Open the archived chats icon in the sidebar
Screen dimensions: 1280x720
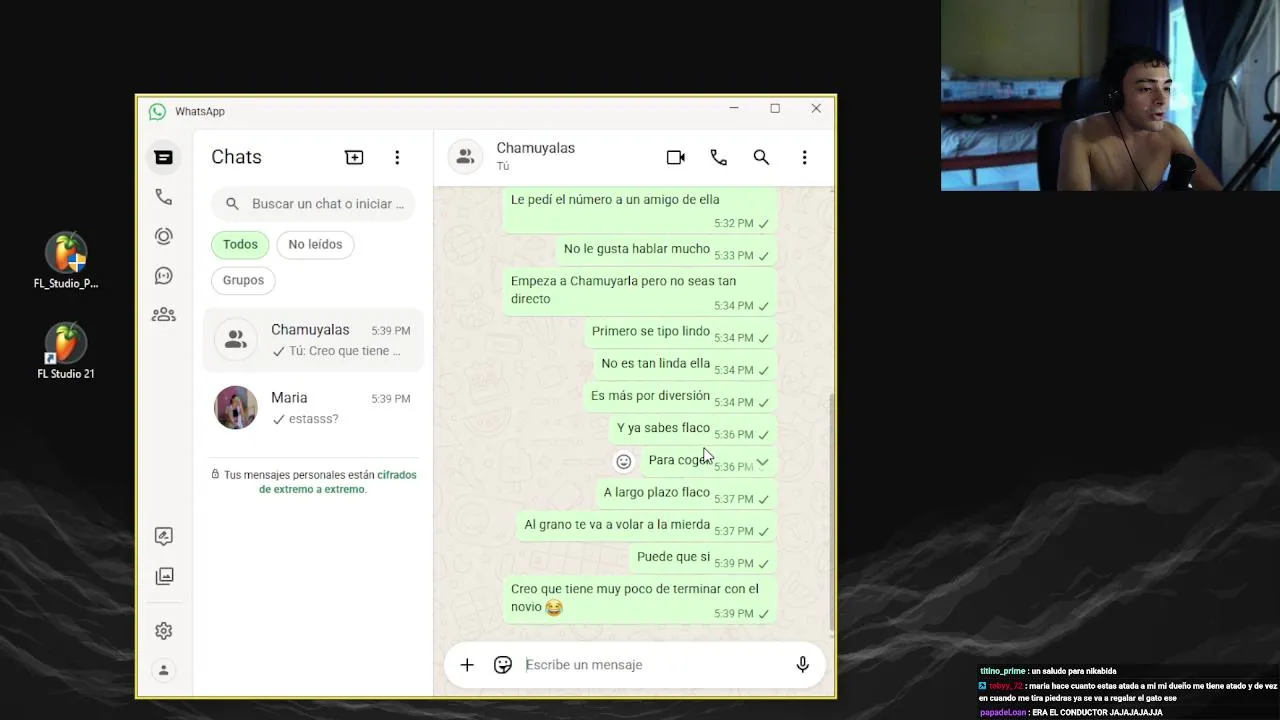click(164, 576)
